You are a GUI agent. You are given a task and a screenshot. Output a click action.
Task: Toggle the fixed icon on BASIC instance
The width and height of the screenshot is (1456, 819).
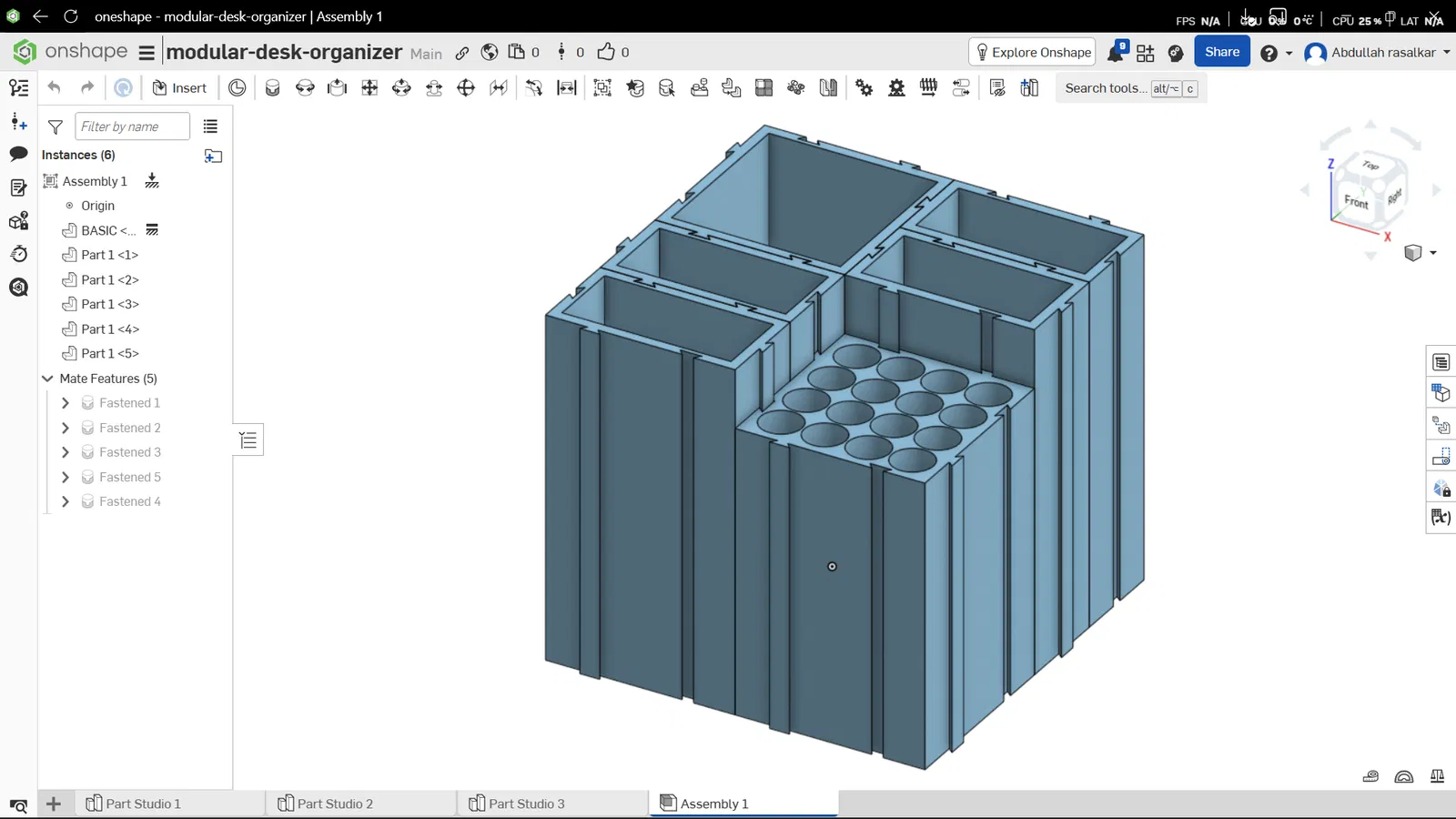[152, 230]
